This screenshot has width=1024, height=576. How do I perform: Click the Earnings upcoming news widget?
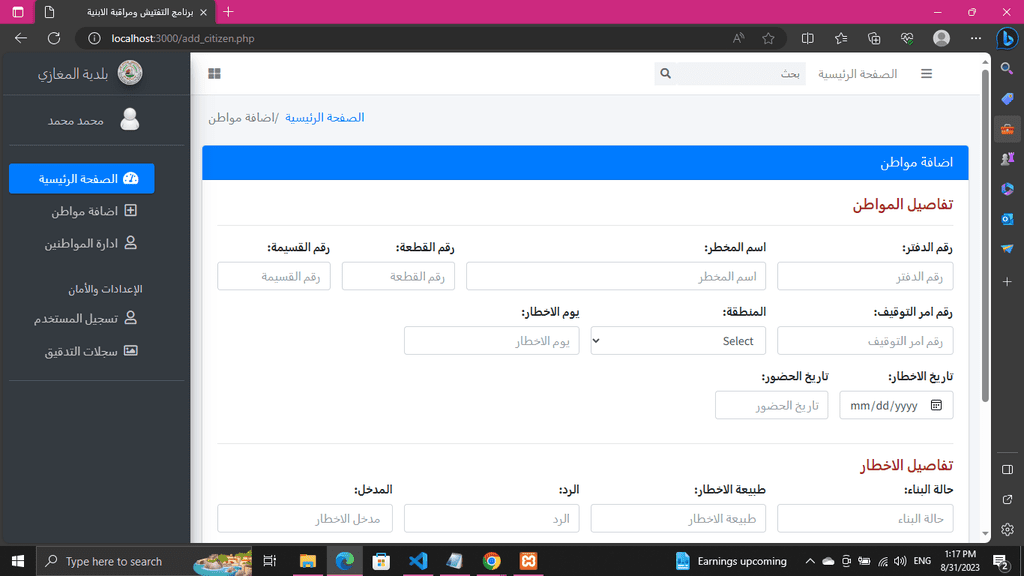(x=731, y=561)
